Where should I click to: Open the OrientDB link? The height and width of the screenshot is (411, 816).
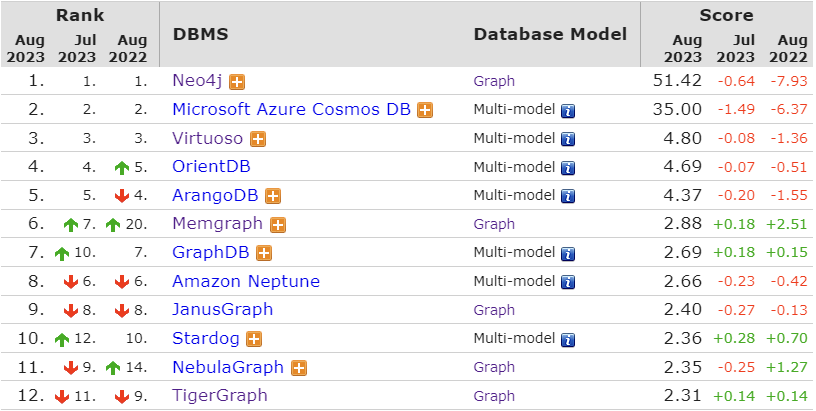[x=211, y=166]
